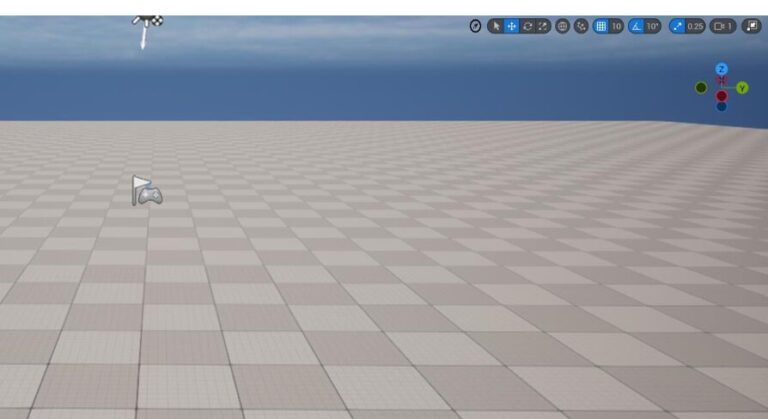Click the red X axis gizmo handle
Screen dimensions: 768x419
pos(721,96)
